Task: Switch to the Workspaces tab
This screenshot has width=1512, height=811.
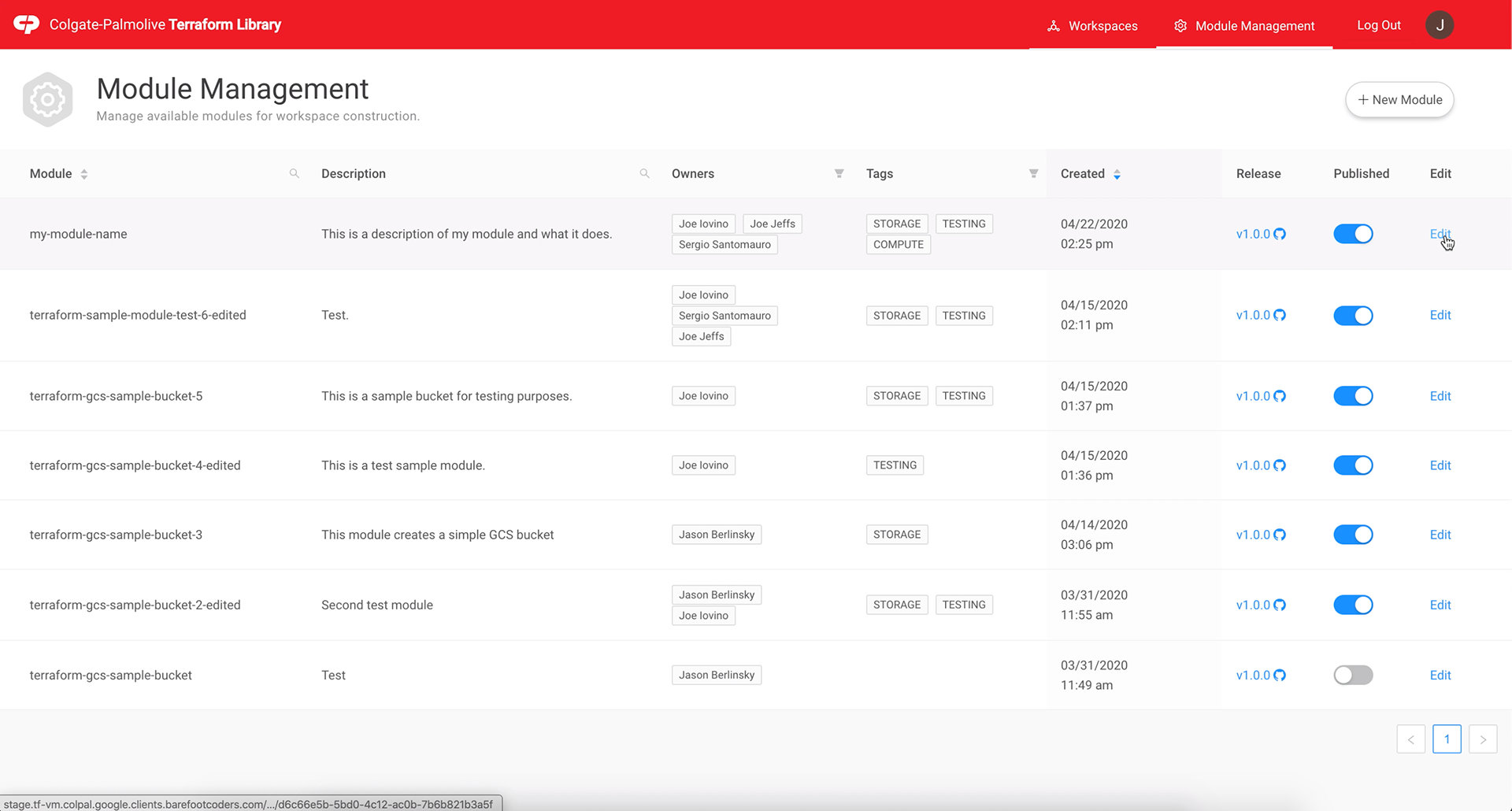Action: click(1092, 25)
